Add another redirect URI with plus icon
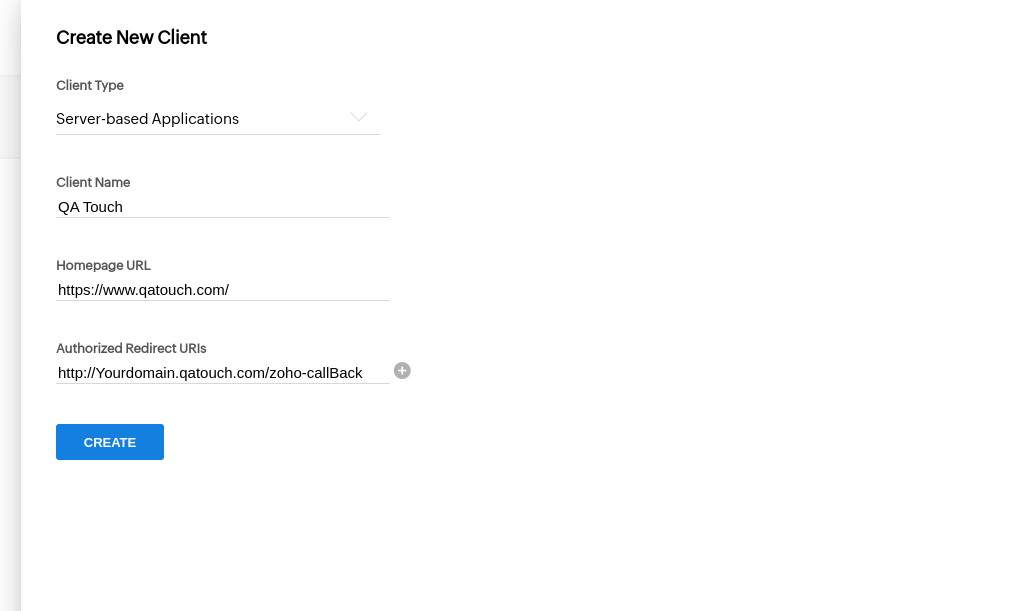 (x=402, y=371)
